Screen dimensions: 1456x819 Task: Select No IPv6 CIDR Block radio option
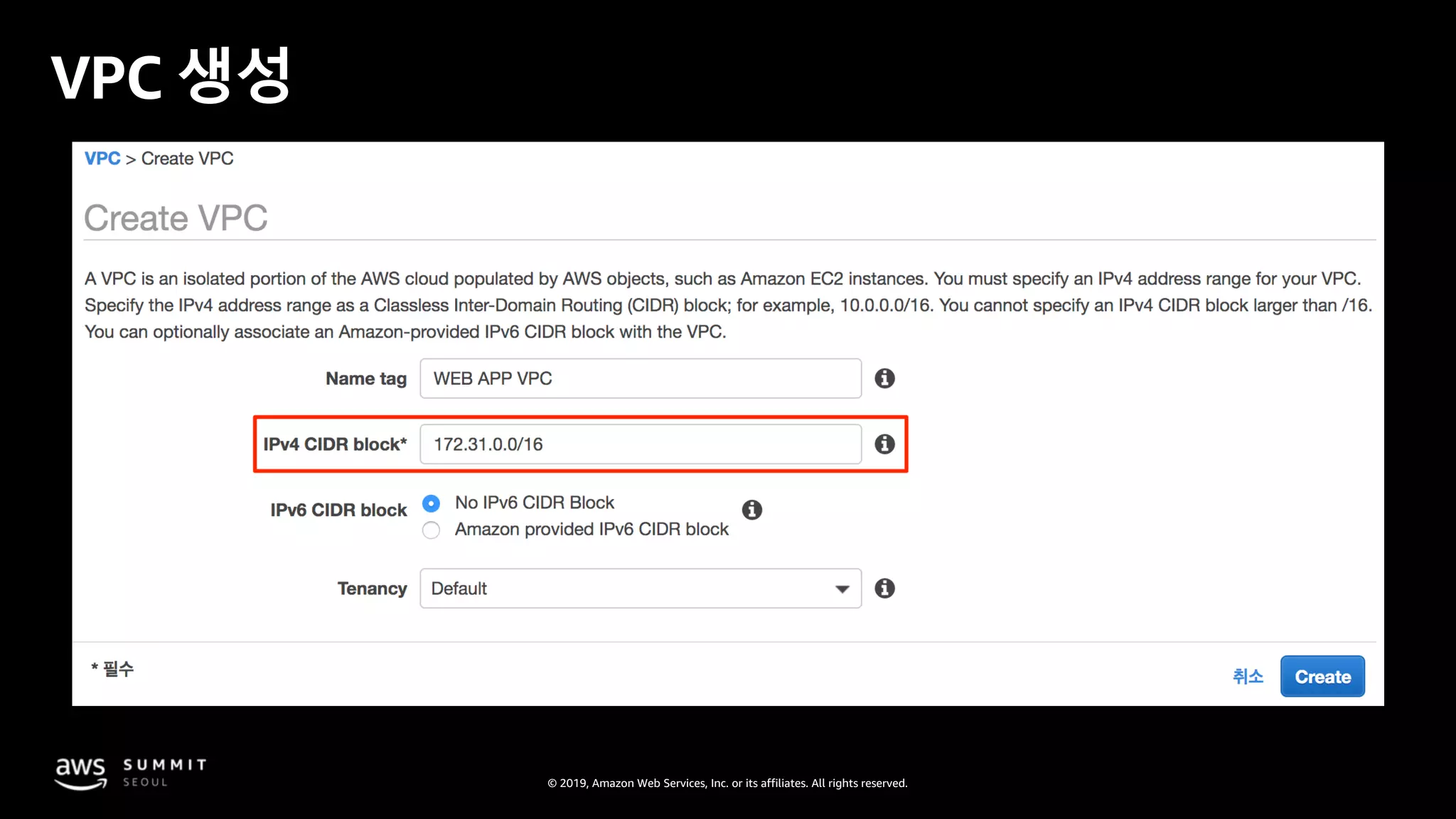(x=431, y=503)
